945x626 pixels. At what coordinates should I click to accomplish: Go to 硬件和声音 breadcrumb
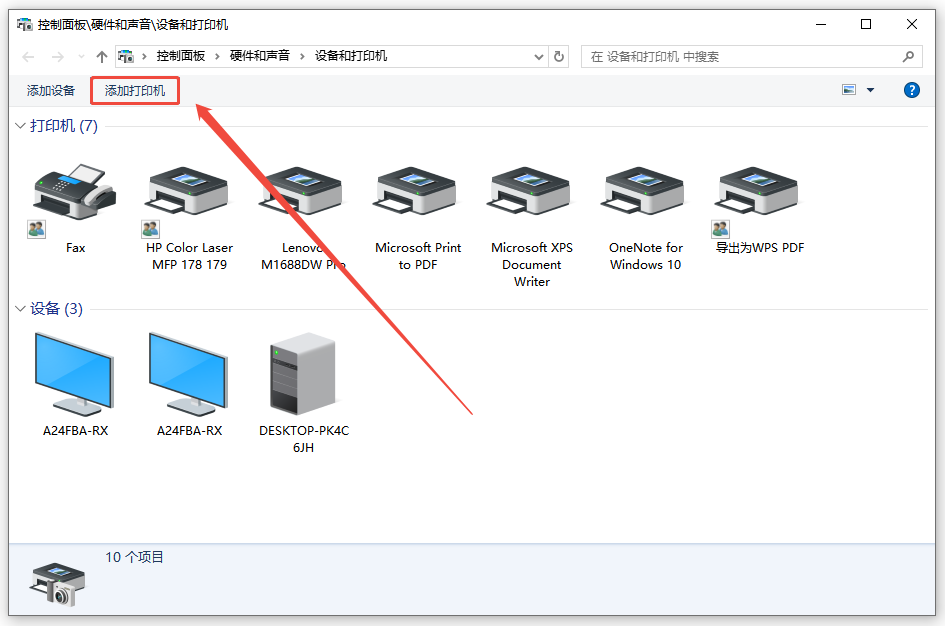point(260,56)
